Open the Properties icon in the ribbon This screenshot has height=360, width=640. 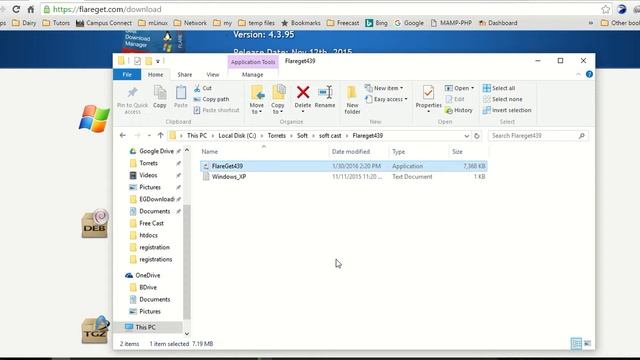click(428, 92)
